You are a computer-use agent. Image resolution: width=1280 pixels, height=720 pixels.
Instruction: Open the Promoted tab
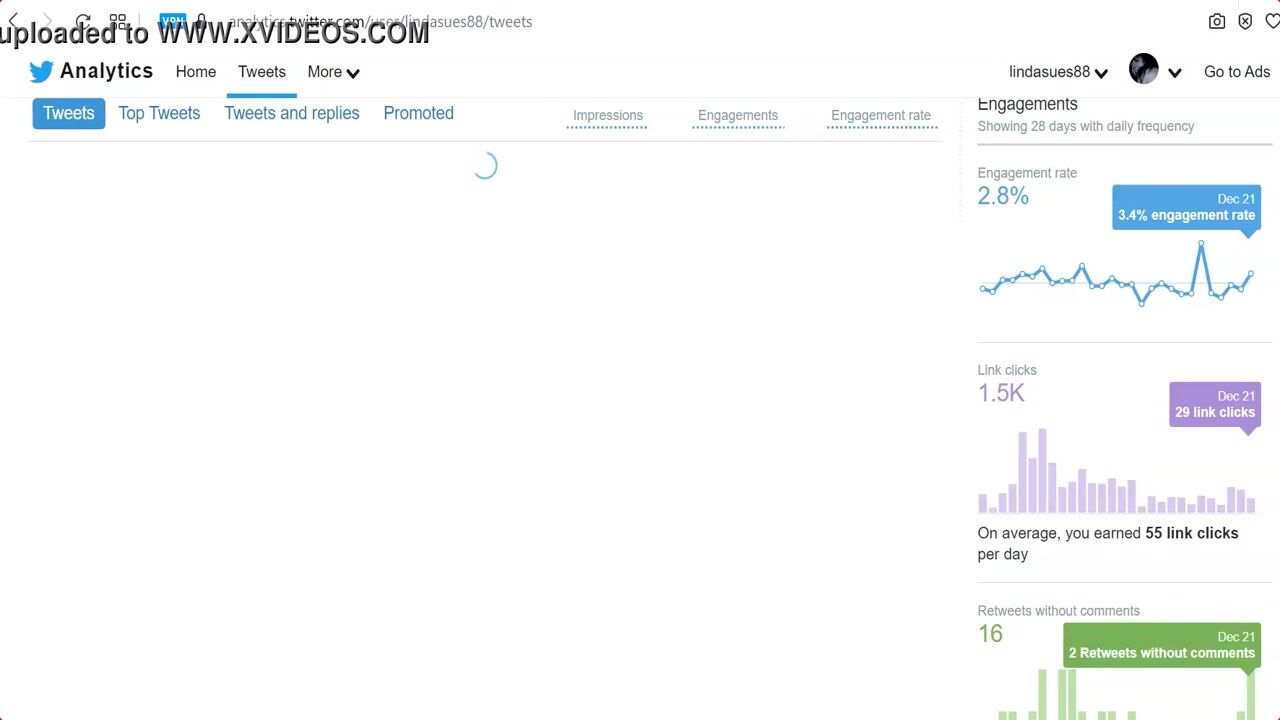pos(418,113)
